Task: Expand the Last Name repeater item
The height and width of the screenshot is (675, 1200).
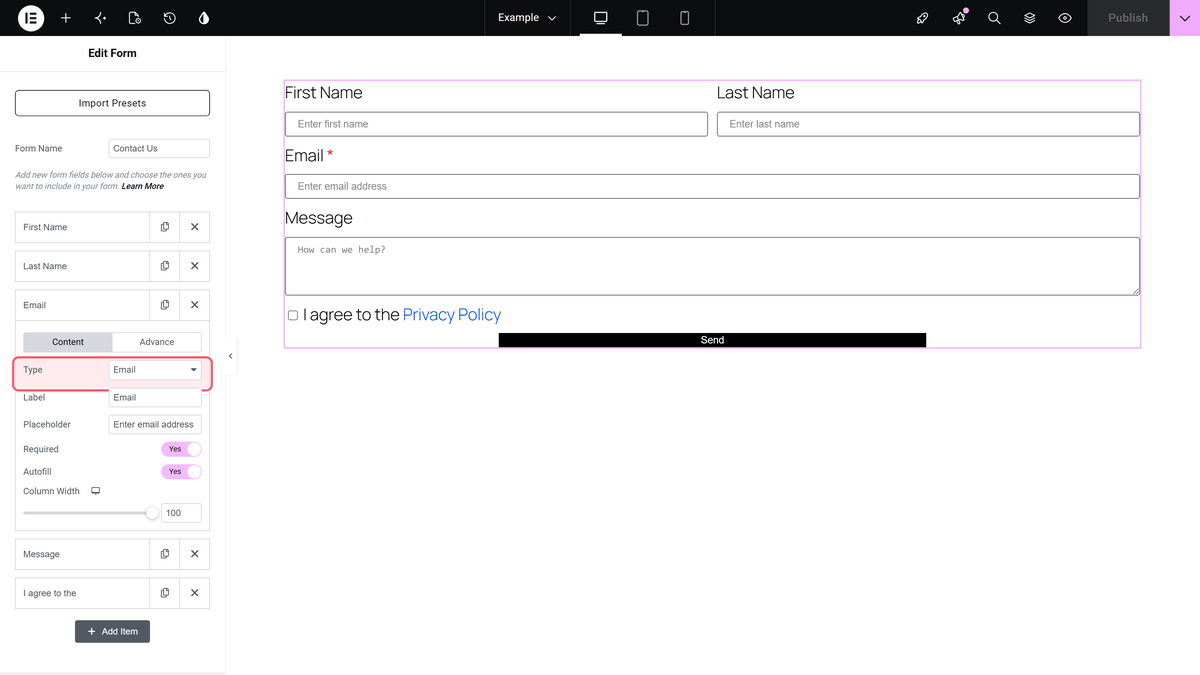Action: click(82, 266)
